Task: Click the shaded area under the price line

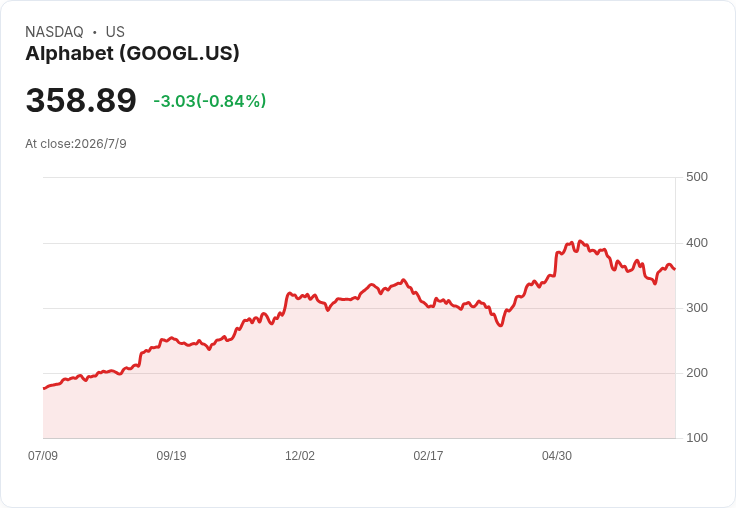Action: click(359, 376)
